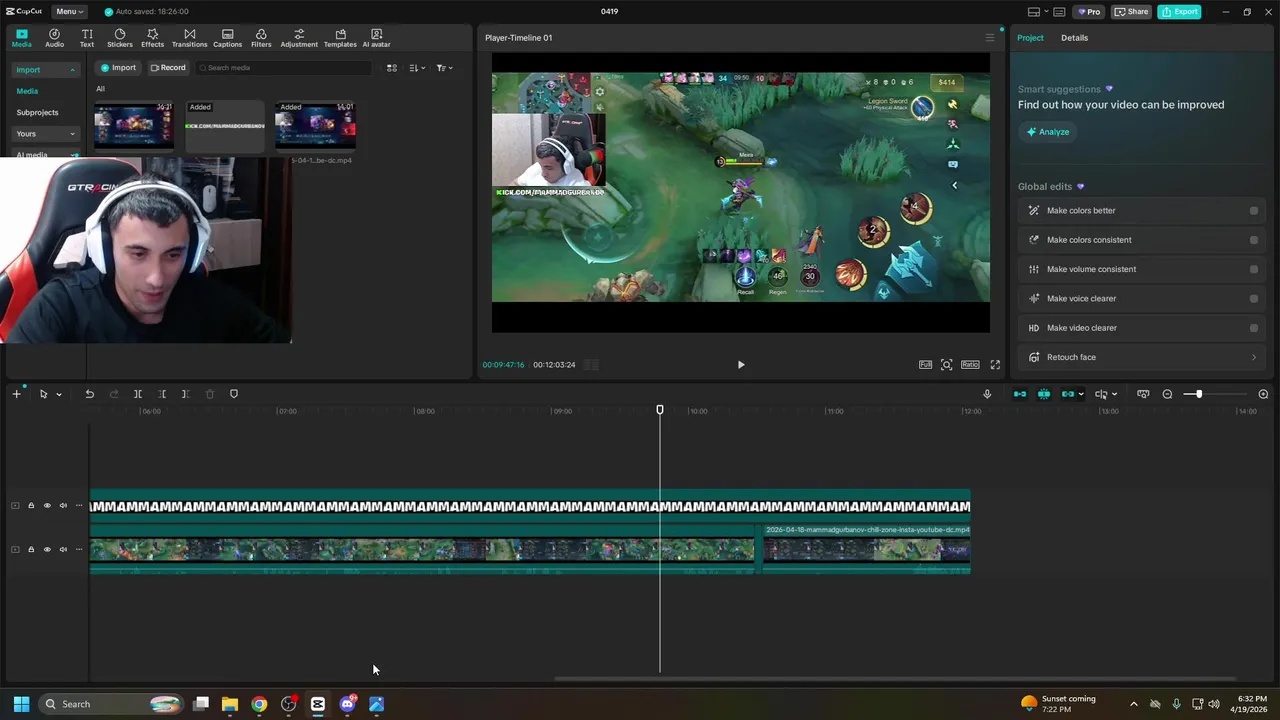The height and width of the screenshot is (720, 1280).
Task: Click the player zoom scan icon
Action: [947, 365]
